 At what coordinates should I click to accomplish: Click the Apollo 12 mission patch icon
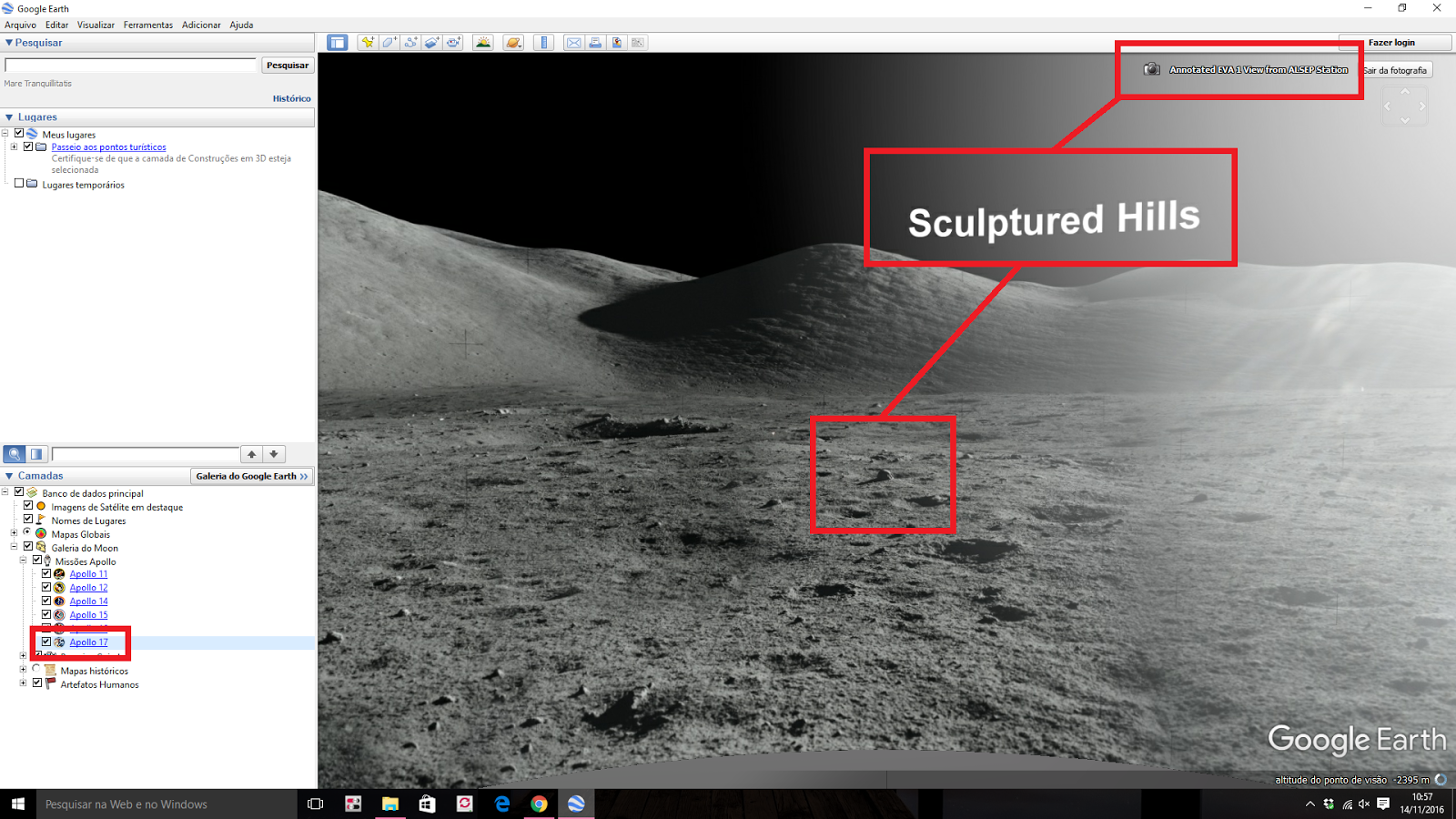[x=59, y=588]
